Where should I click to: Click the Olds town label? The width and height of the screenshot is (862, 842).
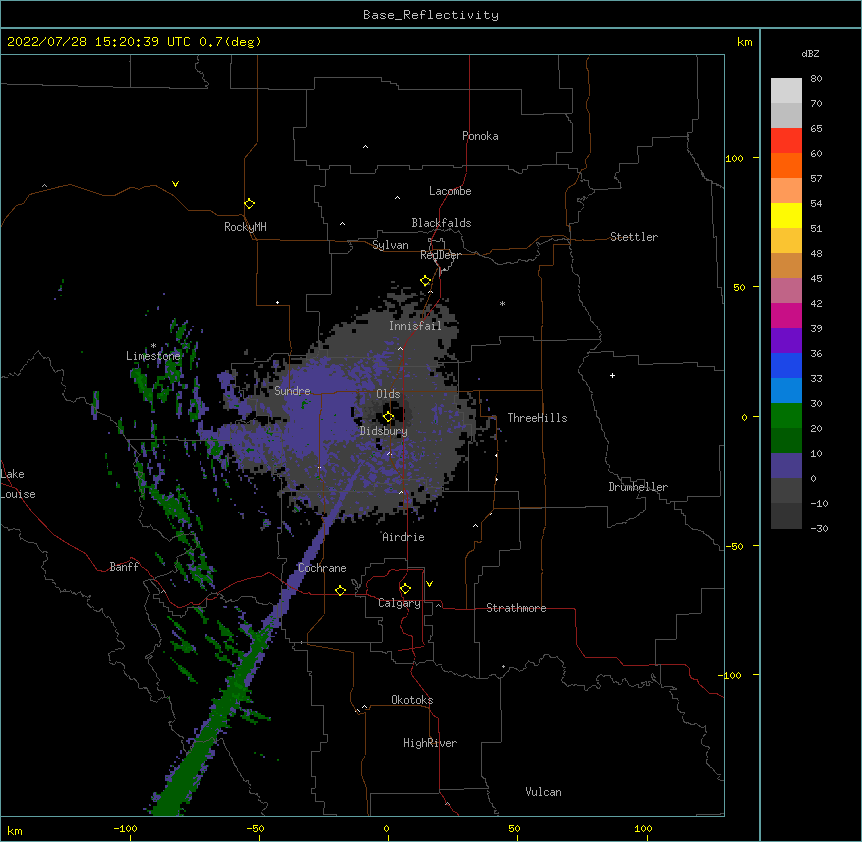(388, 394)
